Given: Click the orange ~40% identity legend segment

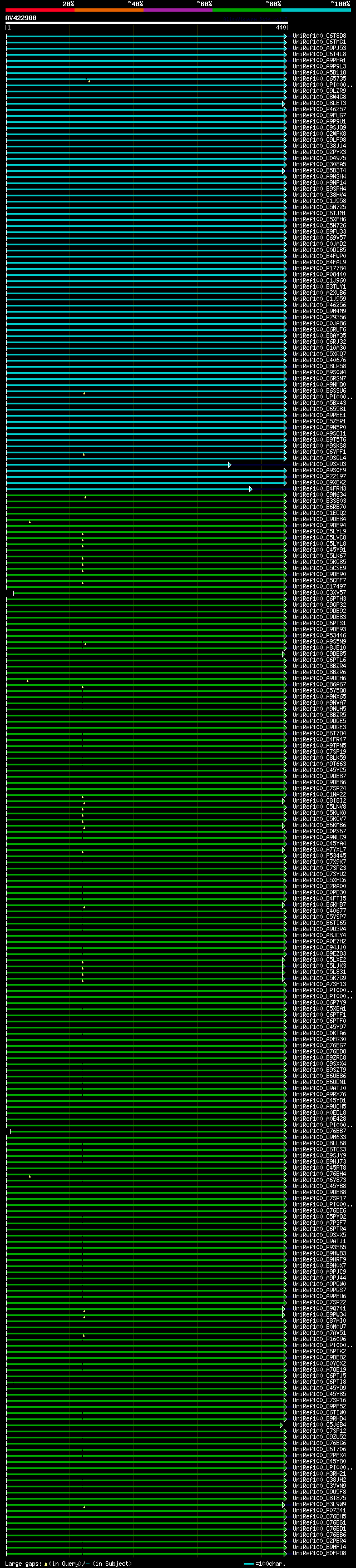Looking at the screenshot, I should point(109,10).
